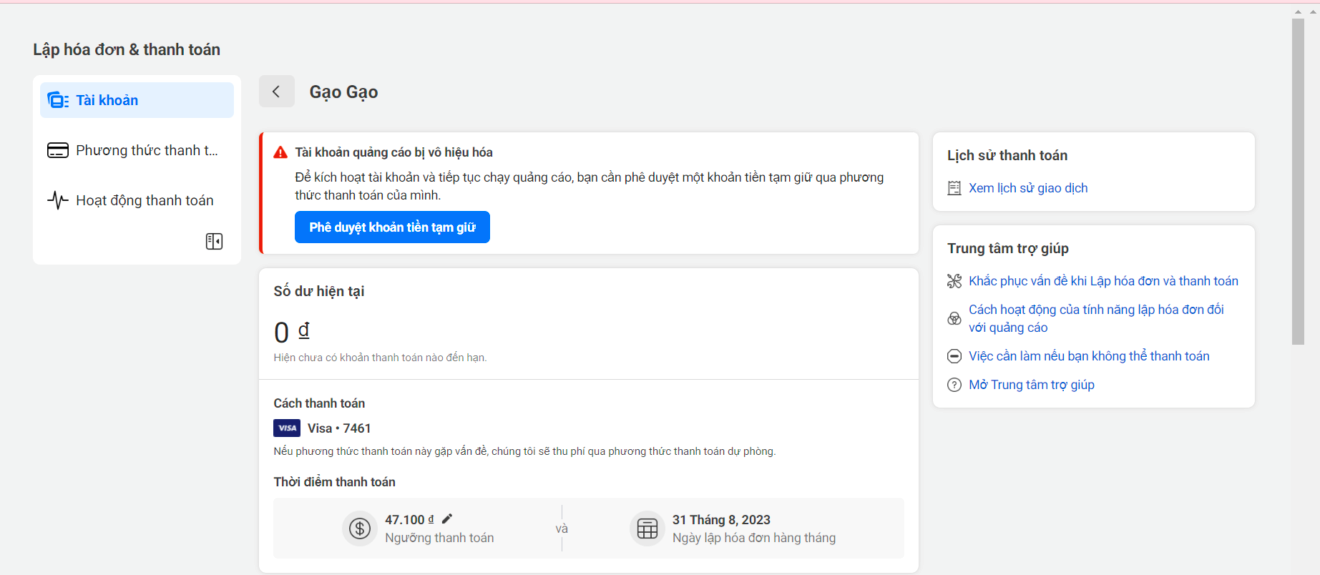Click the minus-circle icon in help center
1320x575 pixels.
coord(954,356)
